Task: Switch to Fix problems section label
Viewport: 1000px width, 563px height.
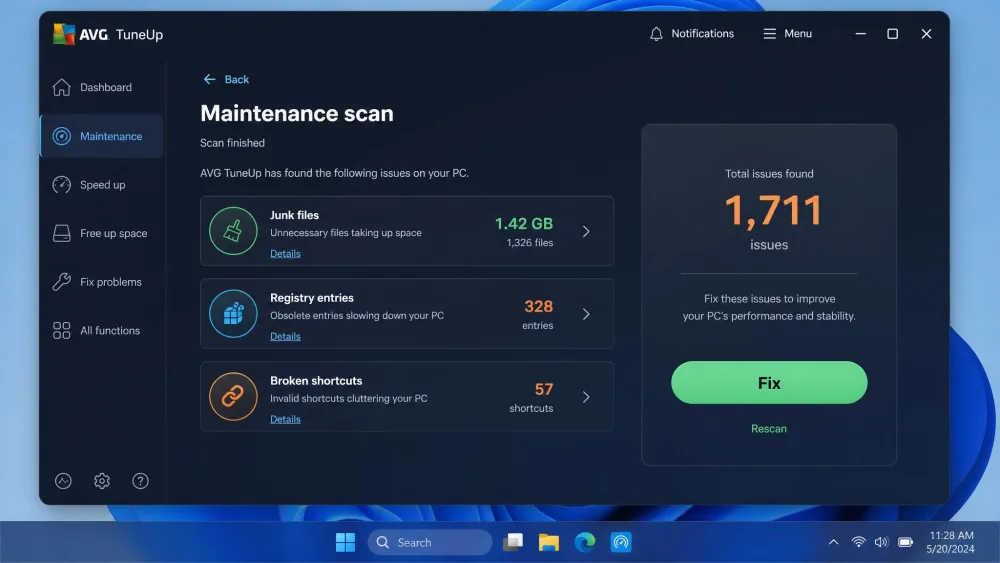Action: [x=111, y=282]
